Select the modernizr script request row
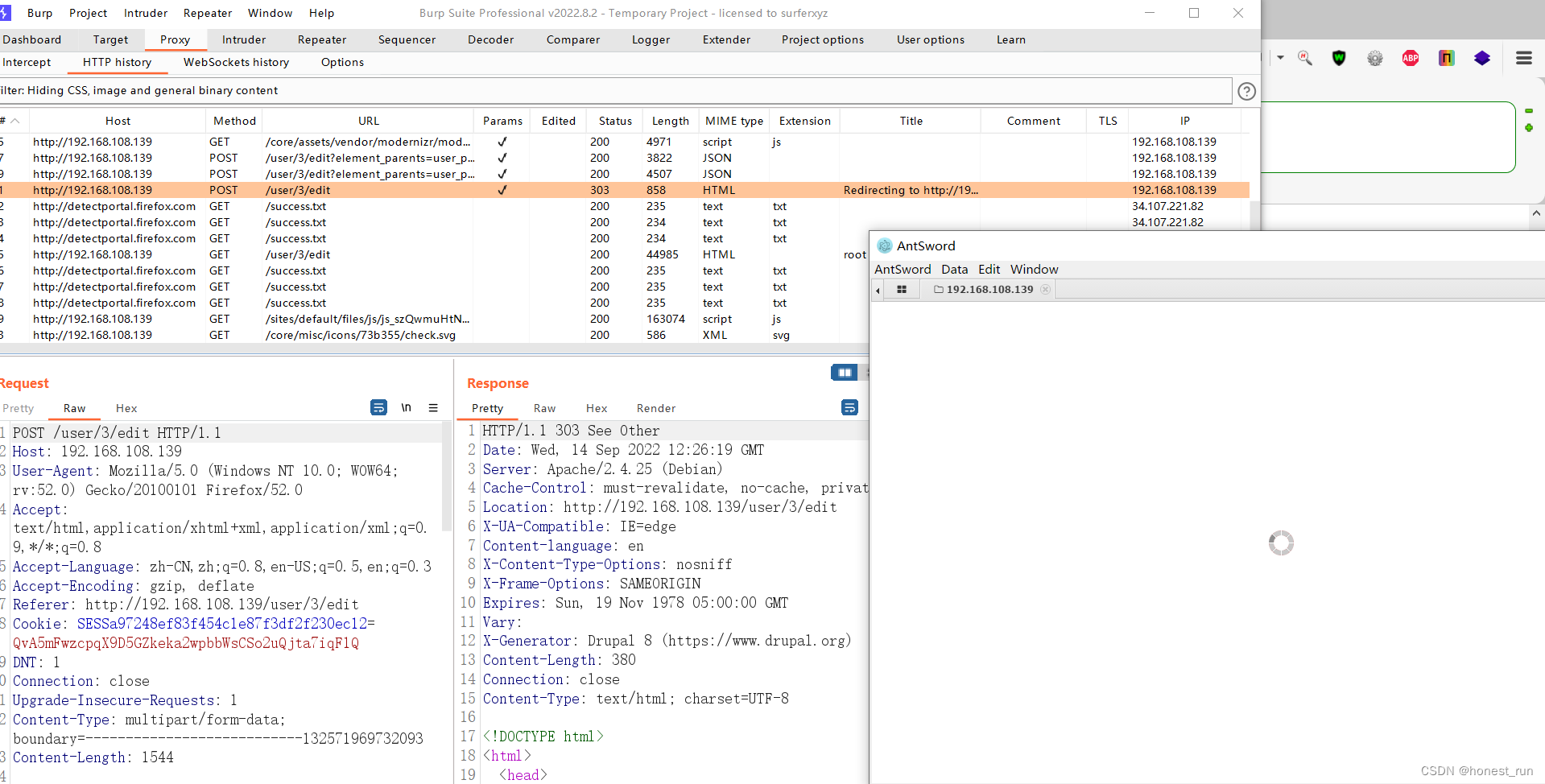 click(x=625, y=142)
